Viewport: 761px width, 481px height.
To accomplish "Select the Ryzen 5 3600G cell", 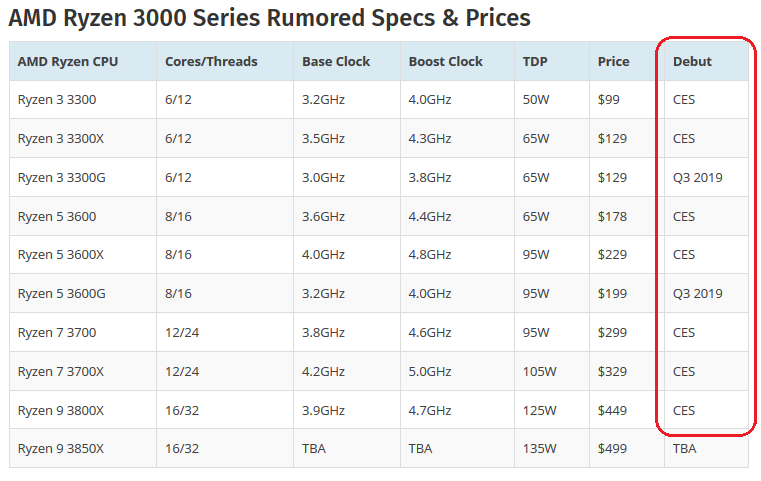I will [x=61, y=294].
